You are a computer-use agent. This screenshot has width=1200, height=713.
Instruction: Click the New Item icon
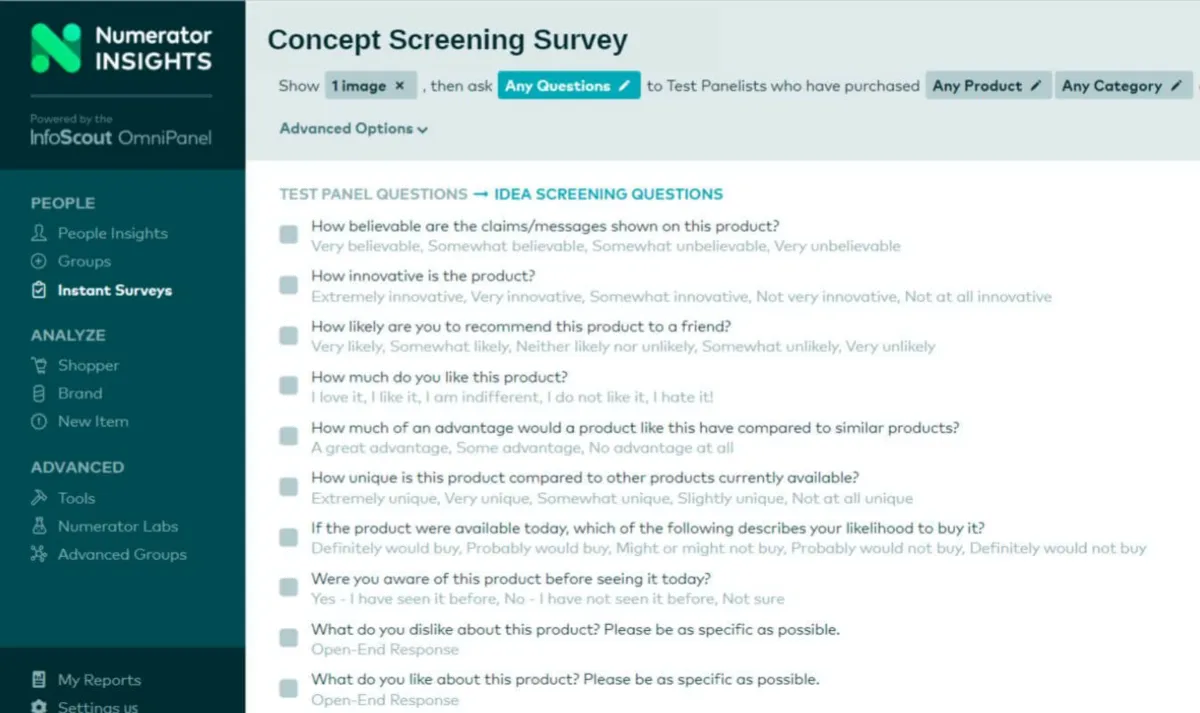point(39,421)
